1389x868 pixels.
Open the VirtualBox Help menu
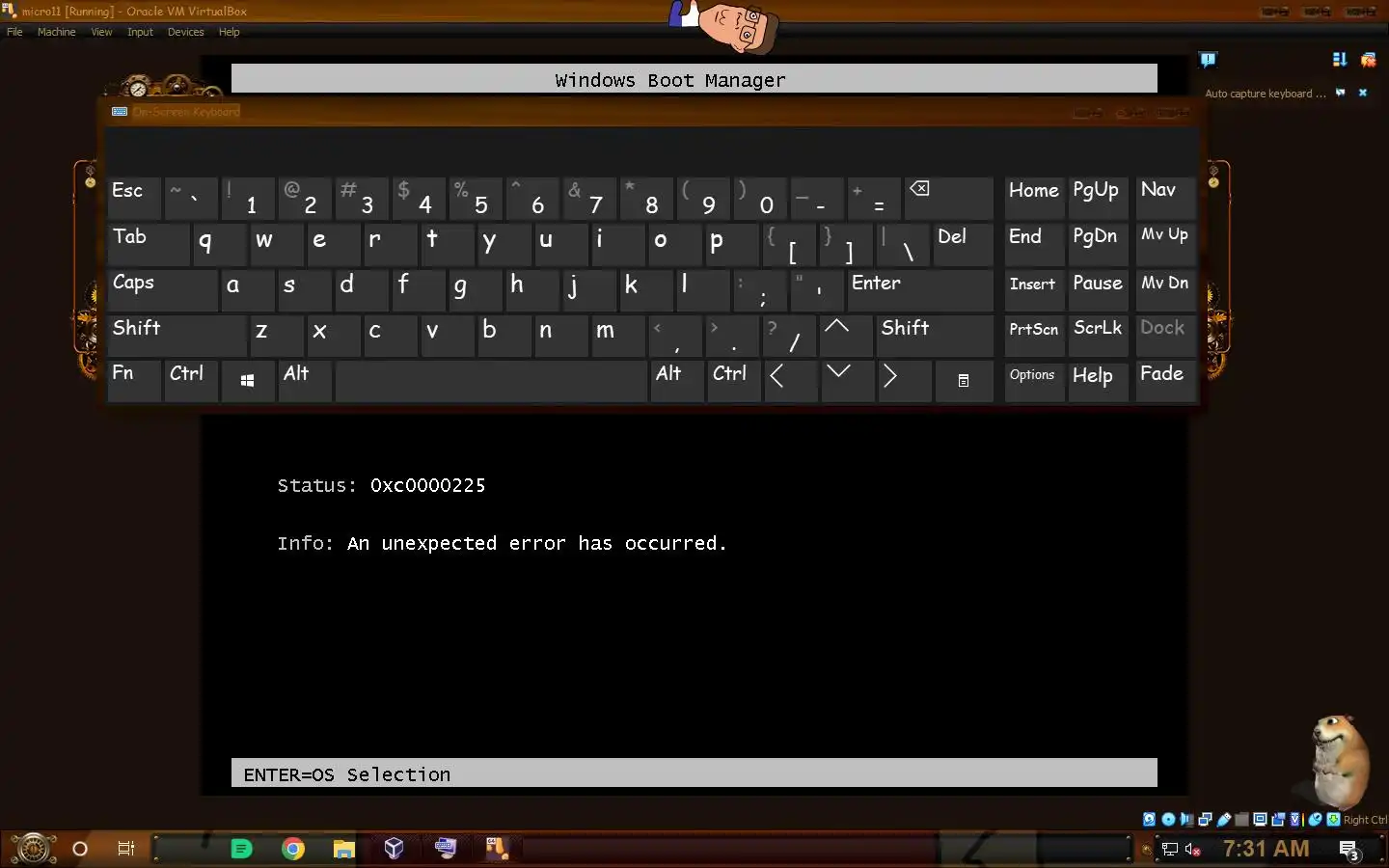pos(229,32)
